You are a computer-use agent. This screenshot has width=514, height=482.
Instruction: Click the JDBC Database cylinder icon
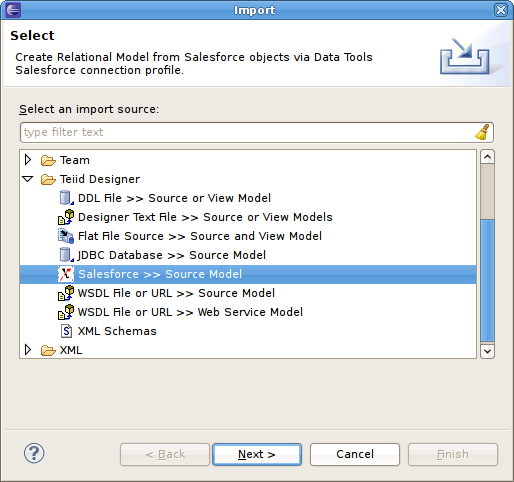click(x=66, y=255)
